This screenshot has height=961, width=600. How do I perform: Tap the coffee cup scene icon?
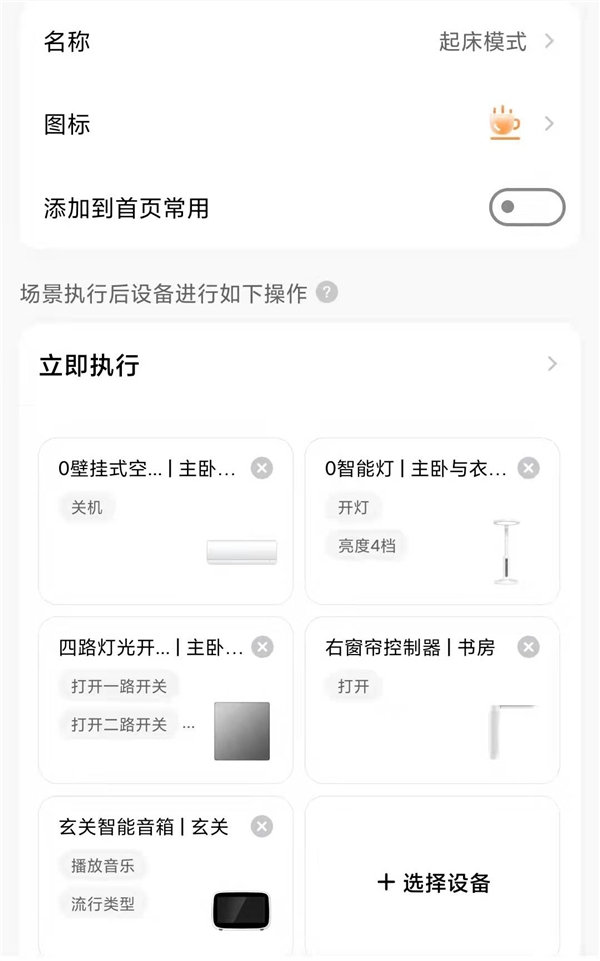(x=504, y=124)
